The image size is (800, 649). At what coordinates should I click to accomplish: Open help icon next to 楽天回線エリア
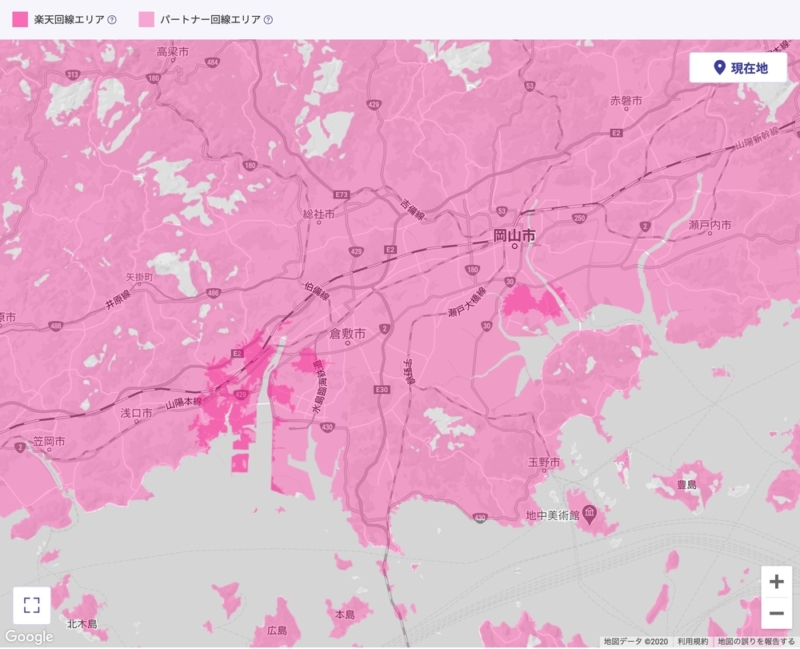(112, 20)
